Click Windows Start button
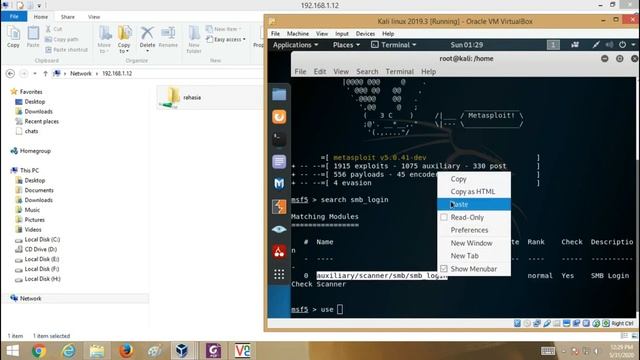The width and height of the screenshot is (640, 360). 12,351
